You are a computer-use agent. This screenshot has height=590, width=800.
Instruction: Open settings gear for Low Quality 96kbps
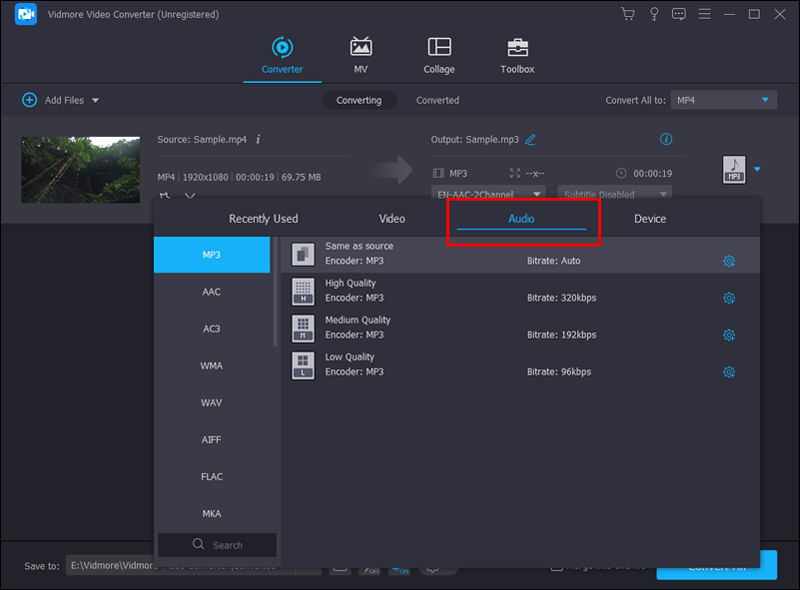[x=729, y=372]
